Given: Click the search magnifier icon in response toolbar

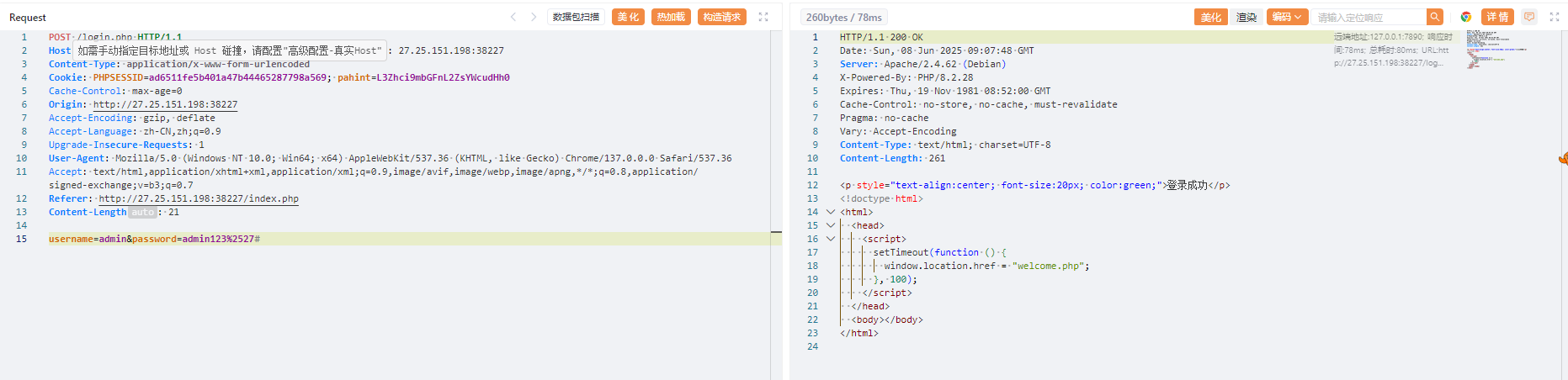Looking at the screenshot, I should [1434, 17].
